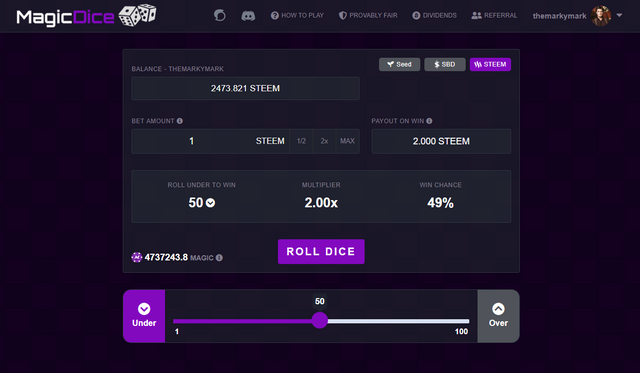Click the 49% win chance value
The width and height of the screenshot is (640, 373).
(x=440, y=203)
